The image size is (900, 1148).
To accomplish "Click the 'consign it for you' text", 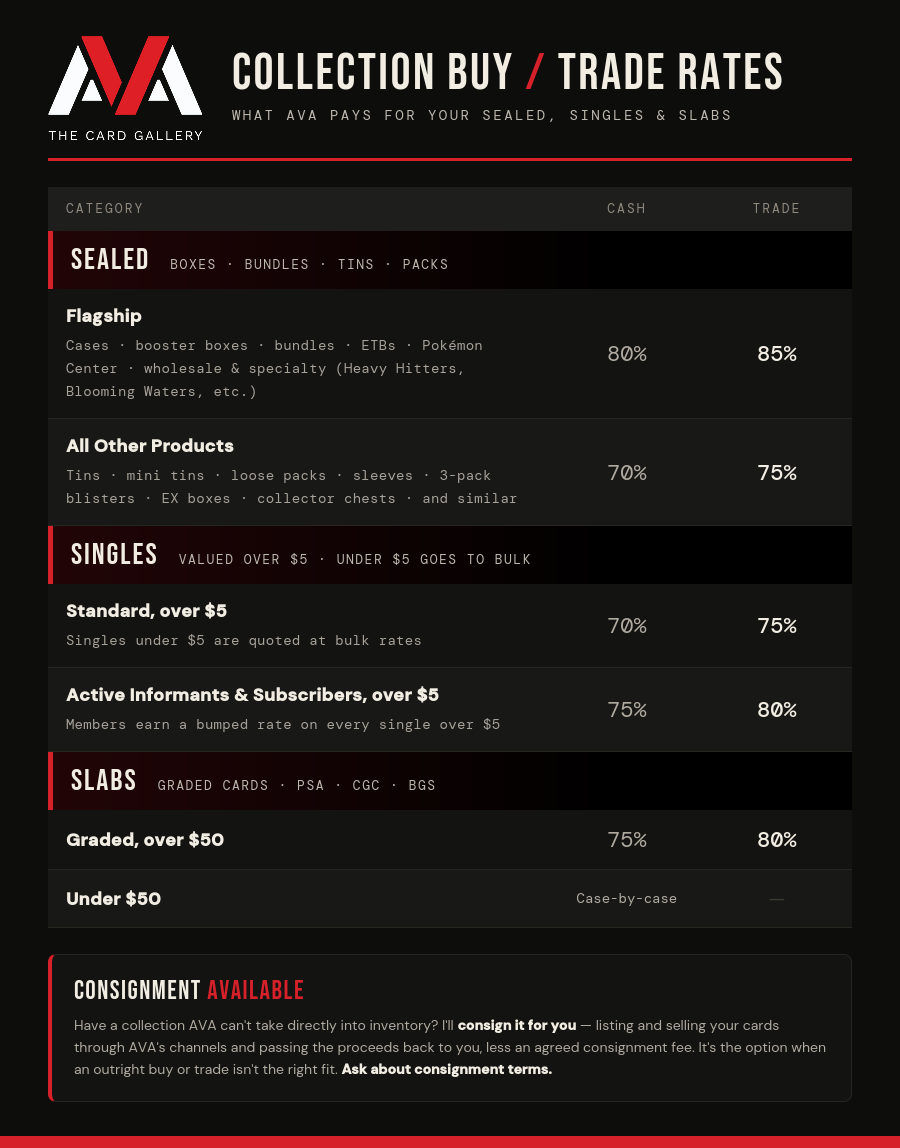I will tap(517, 1025).
